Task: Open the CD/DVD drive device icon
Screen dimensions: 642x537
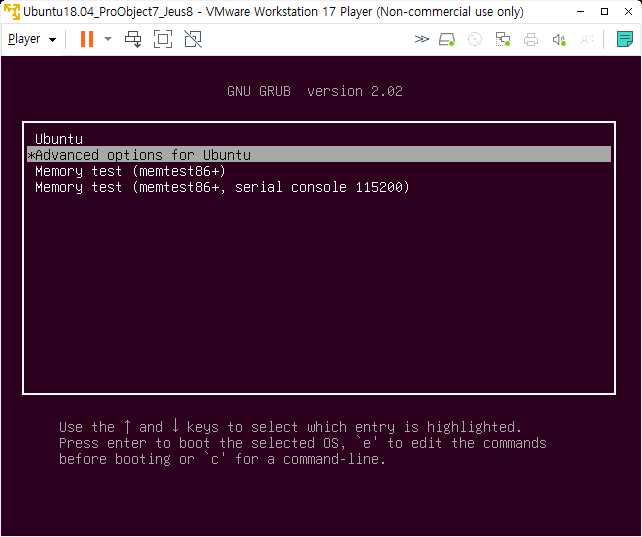Action: [x=475, y=39]
